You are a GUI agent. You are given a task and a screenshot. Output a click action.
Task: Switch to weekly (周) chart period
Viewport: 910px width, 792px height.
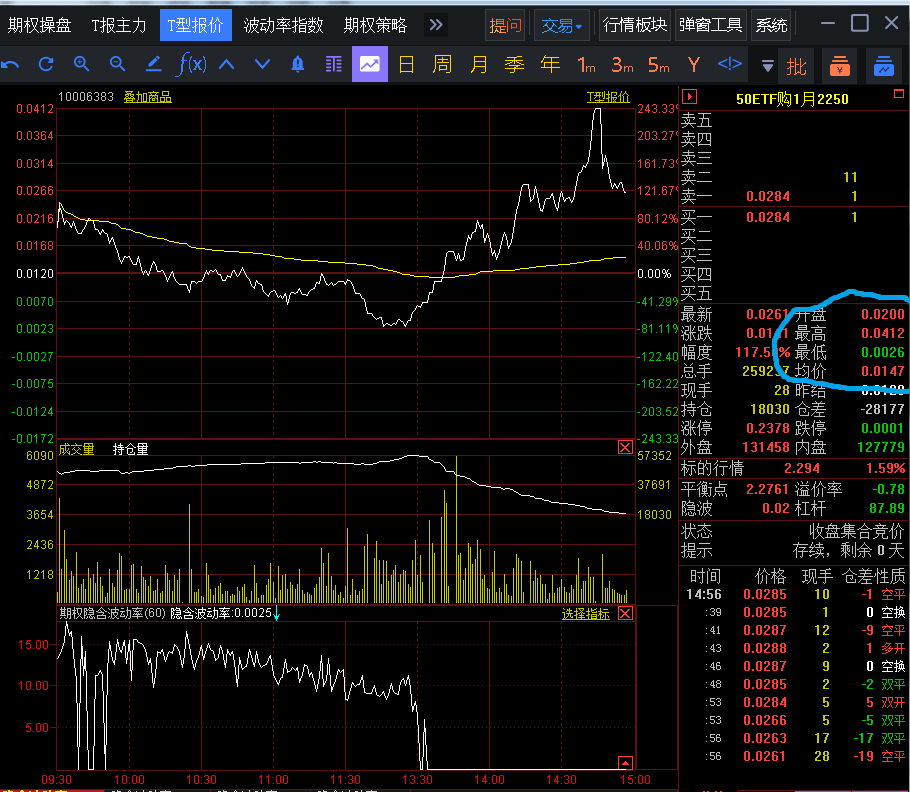tap(442, 64)
